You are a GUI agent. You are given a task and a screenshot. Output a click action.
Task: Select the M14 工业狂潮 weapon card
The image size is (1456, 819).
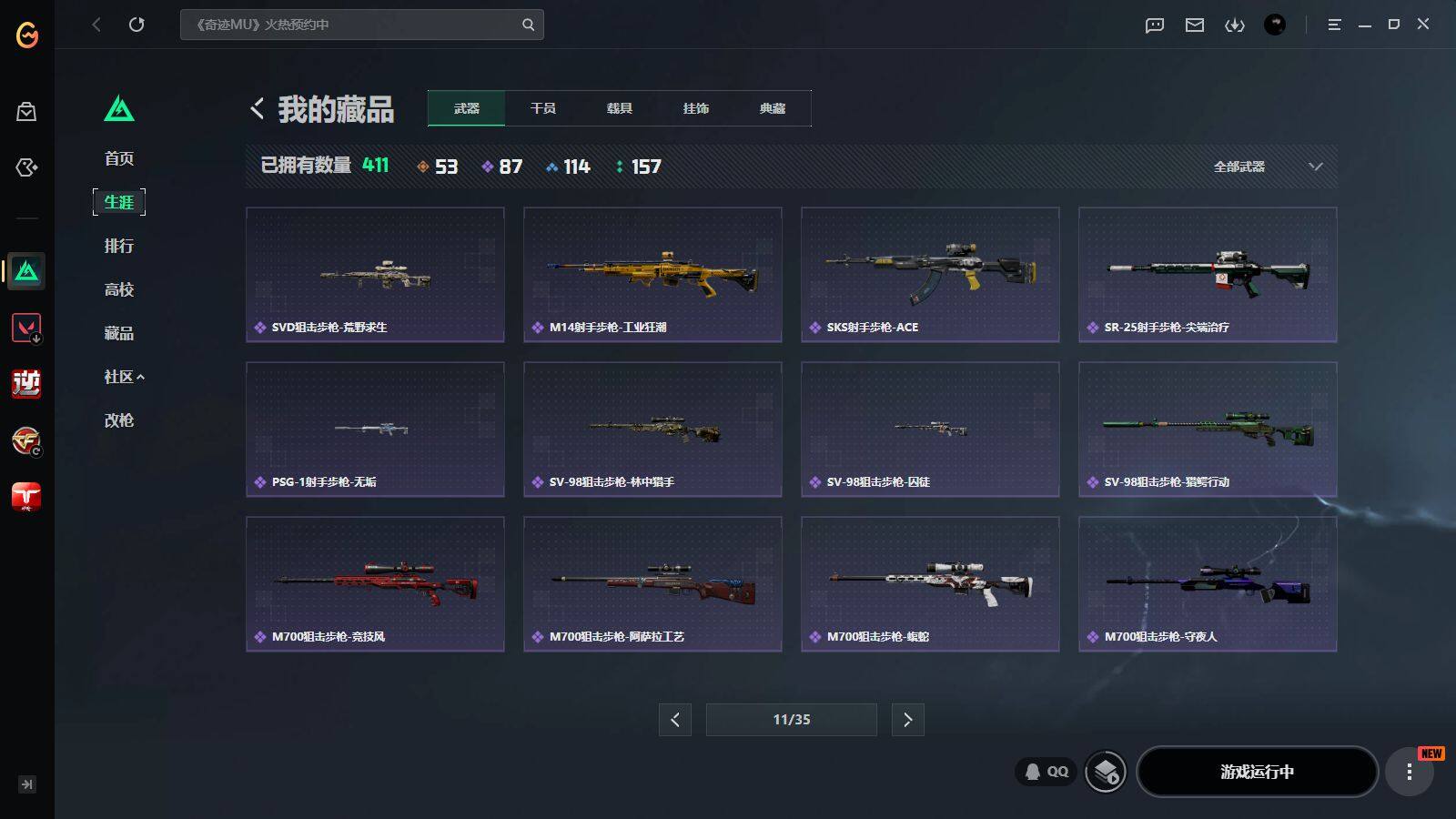coord(652,275)
